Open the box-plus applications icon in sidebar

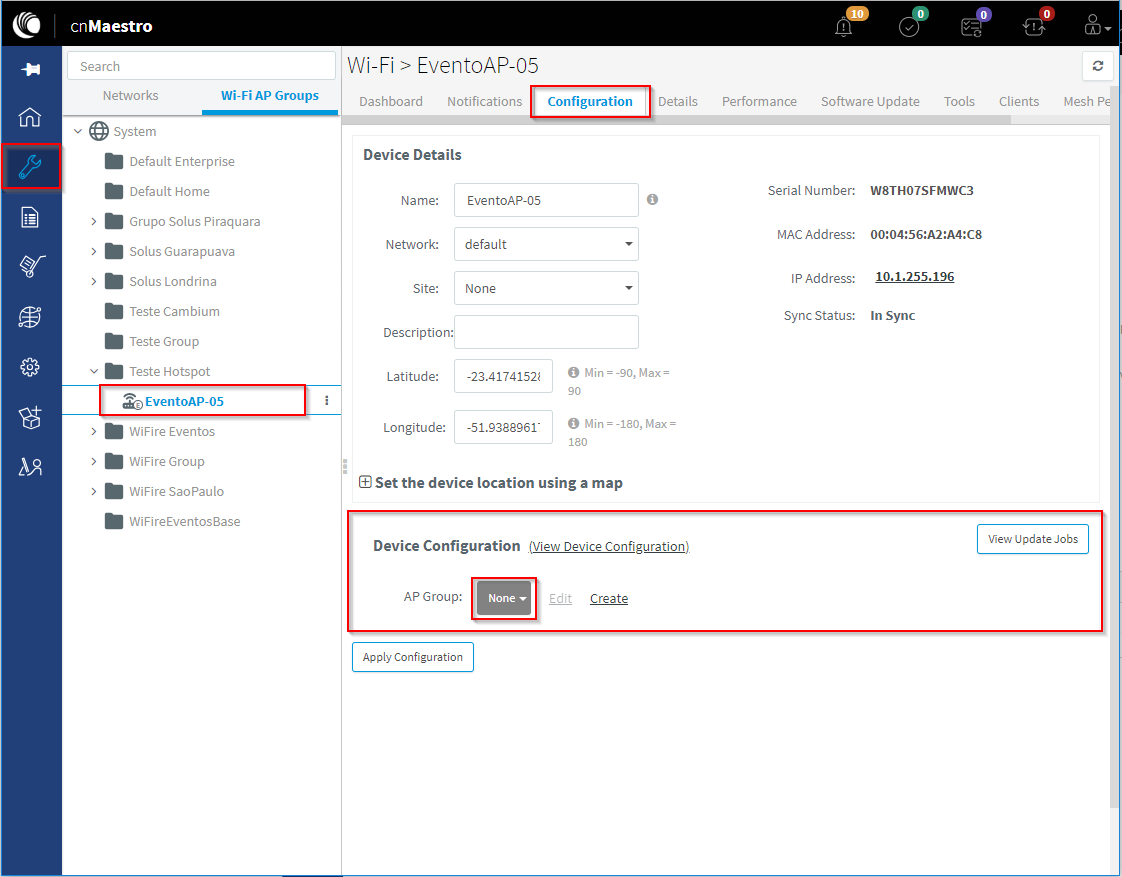point(30,417)
